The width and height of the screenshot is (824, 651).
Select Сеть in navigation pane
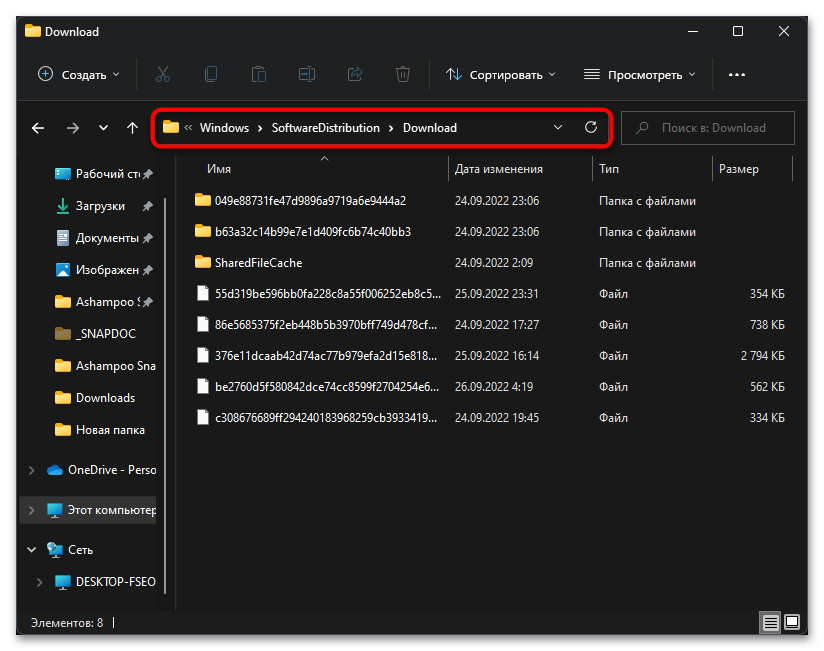pos(70,550)
